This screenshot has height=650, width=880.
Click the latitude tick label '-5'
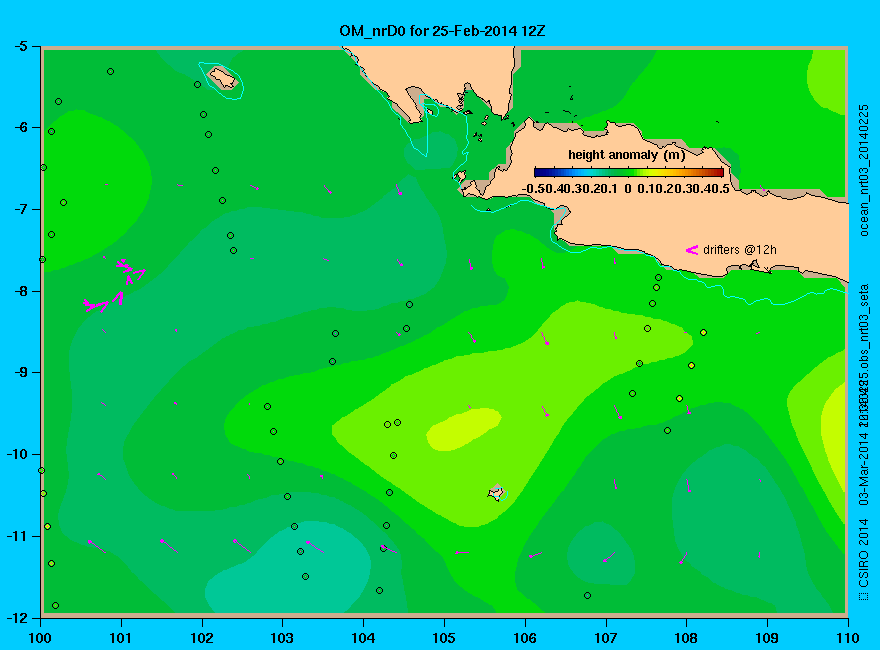pyautogui.click(x=20, y=46)
